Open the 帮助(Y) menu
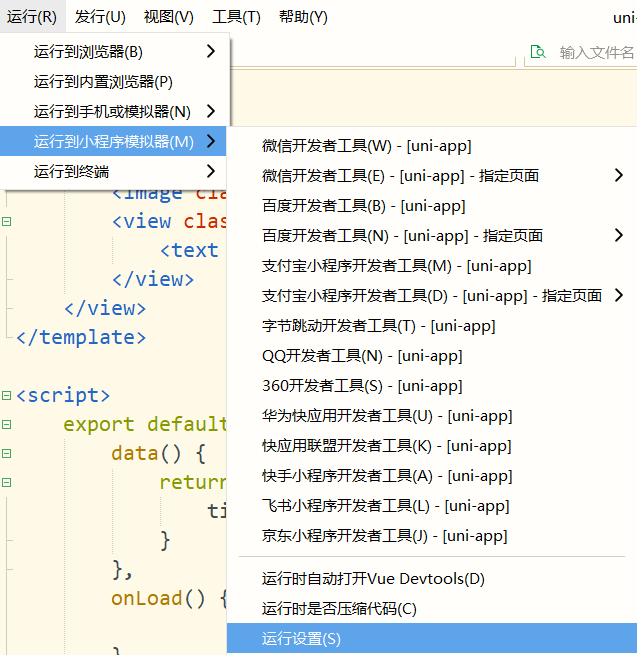Image resolution: width=637 pixels, height=655 pixels. click(x=303, y=17)
